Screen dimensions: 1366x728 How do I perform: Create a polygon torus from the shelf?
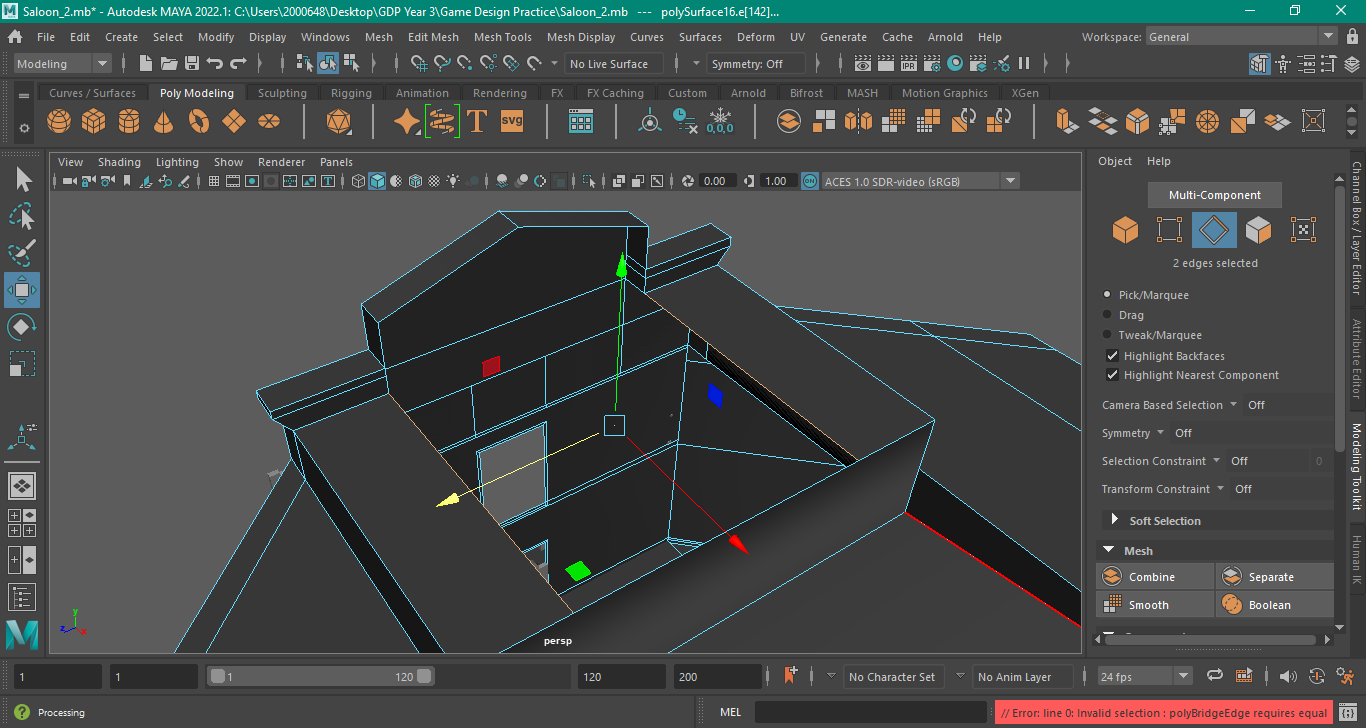(198, 120)
